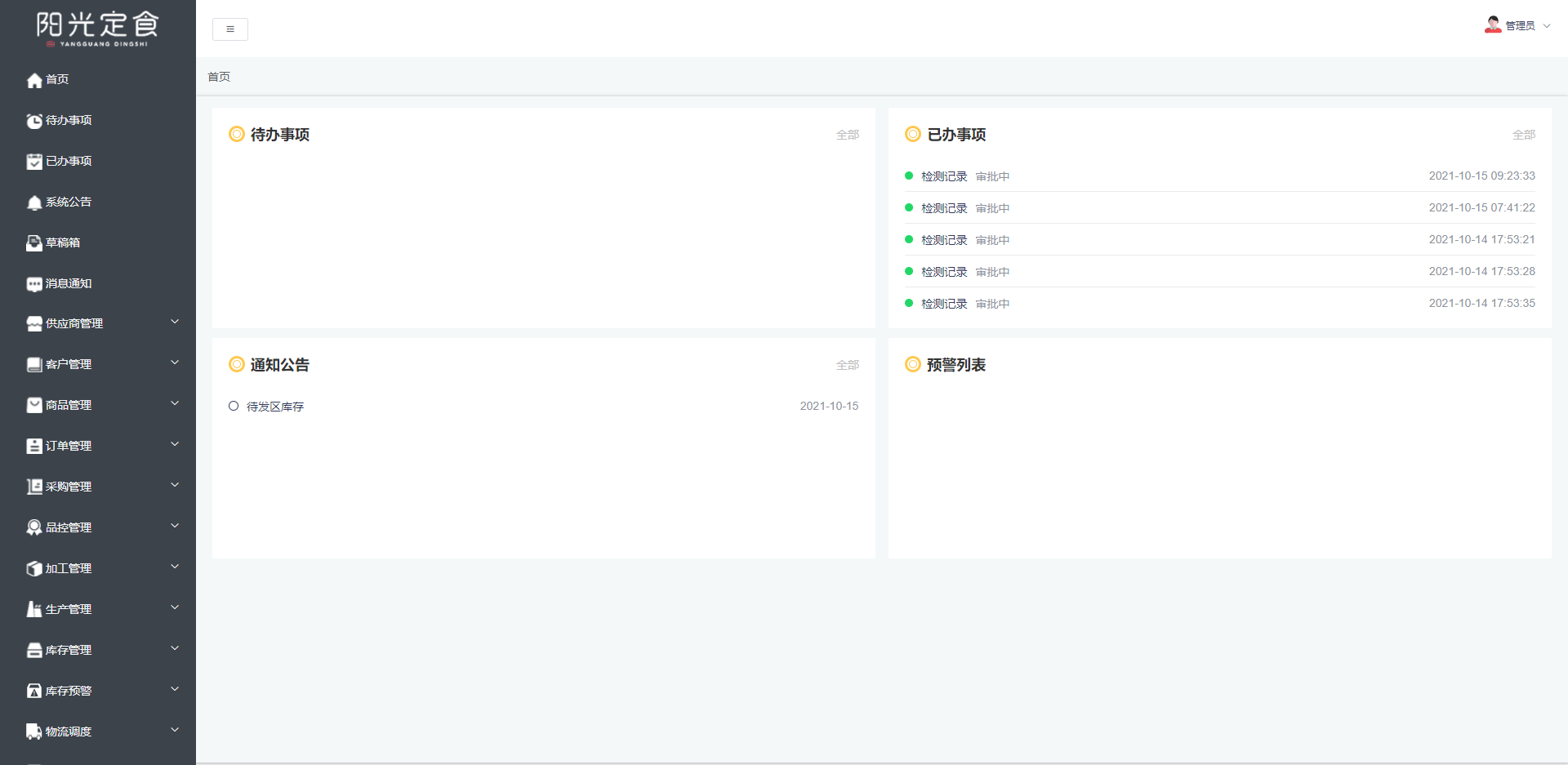Expand the 订单管理 submenu arrow
This screenshot has width=1568, height=765.
point(175,445)
